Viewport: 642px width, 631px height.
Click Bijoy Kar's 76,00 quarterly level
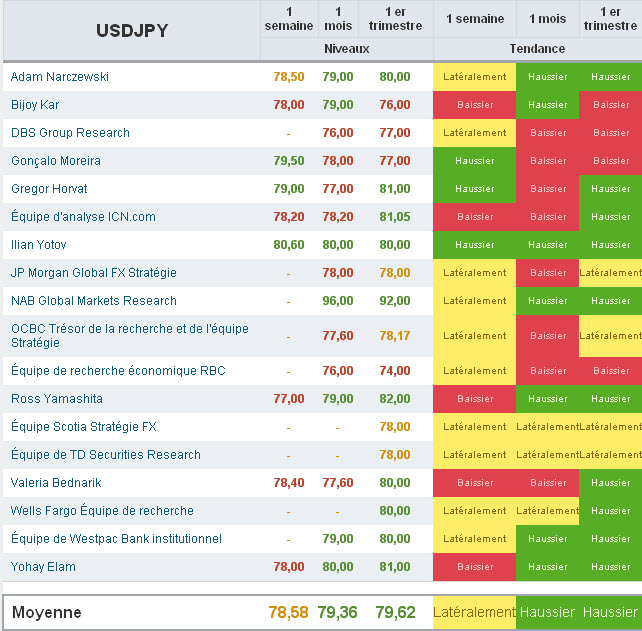coord(395,104)
